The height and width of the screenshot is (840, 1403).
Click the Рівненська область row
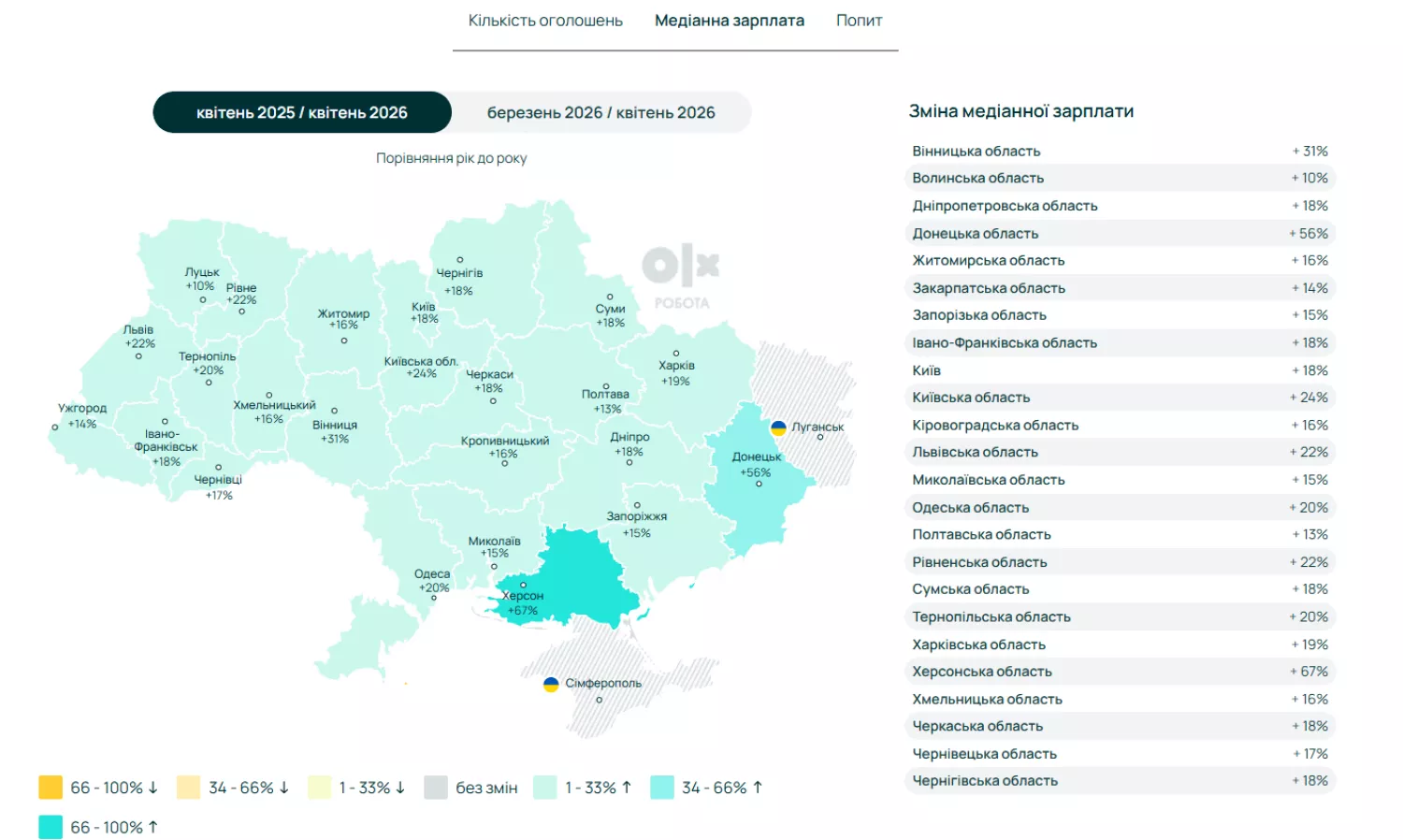point(1120,562)
